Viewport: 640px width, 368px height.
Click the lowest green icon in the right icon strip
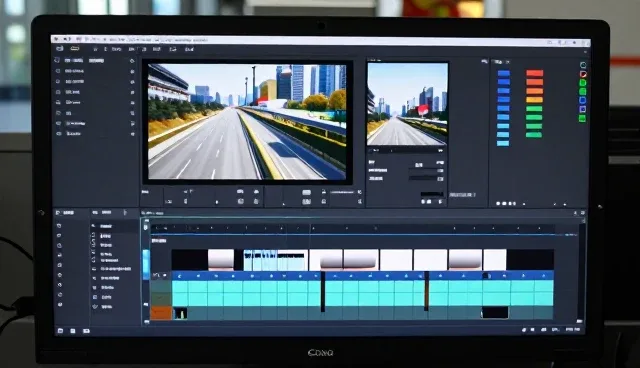(582, 118)
